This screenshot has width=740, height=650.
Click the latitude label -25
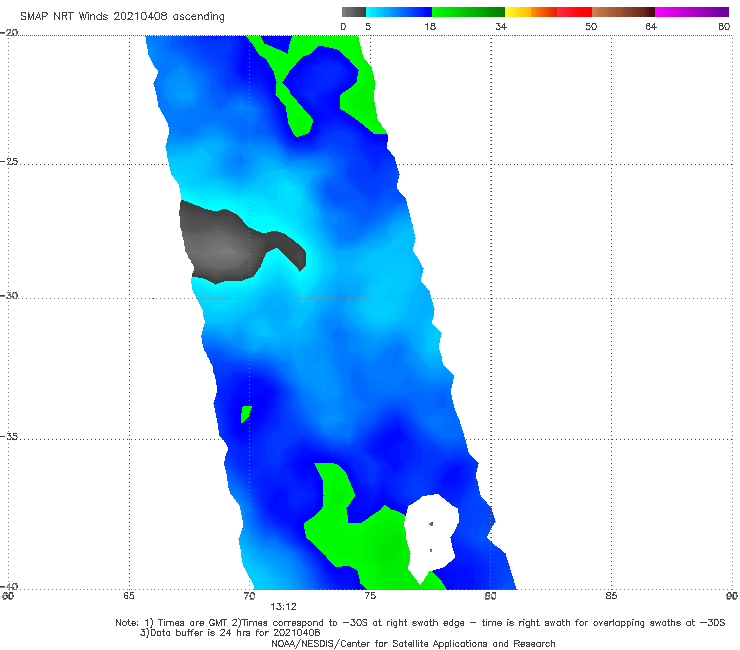click(x=9, y=161)
